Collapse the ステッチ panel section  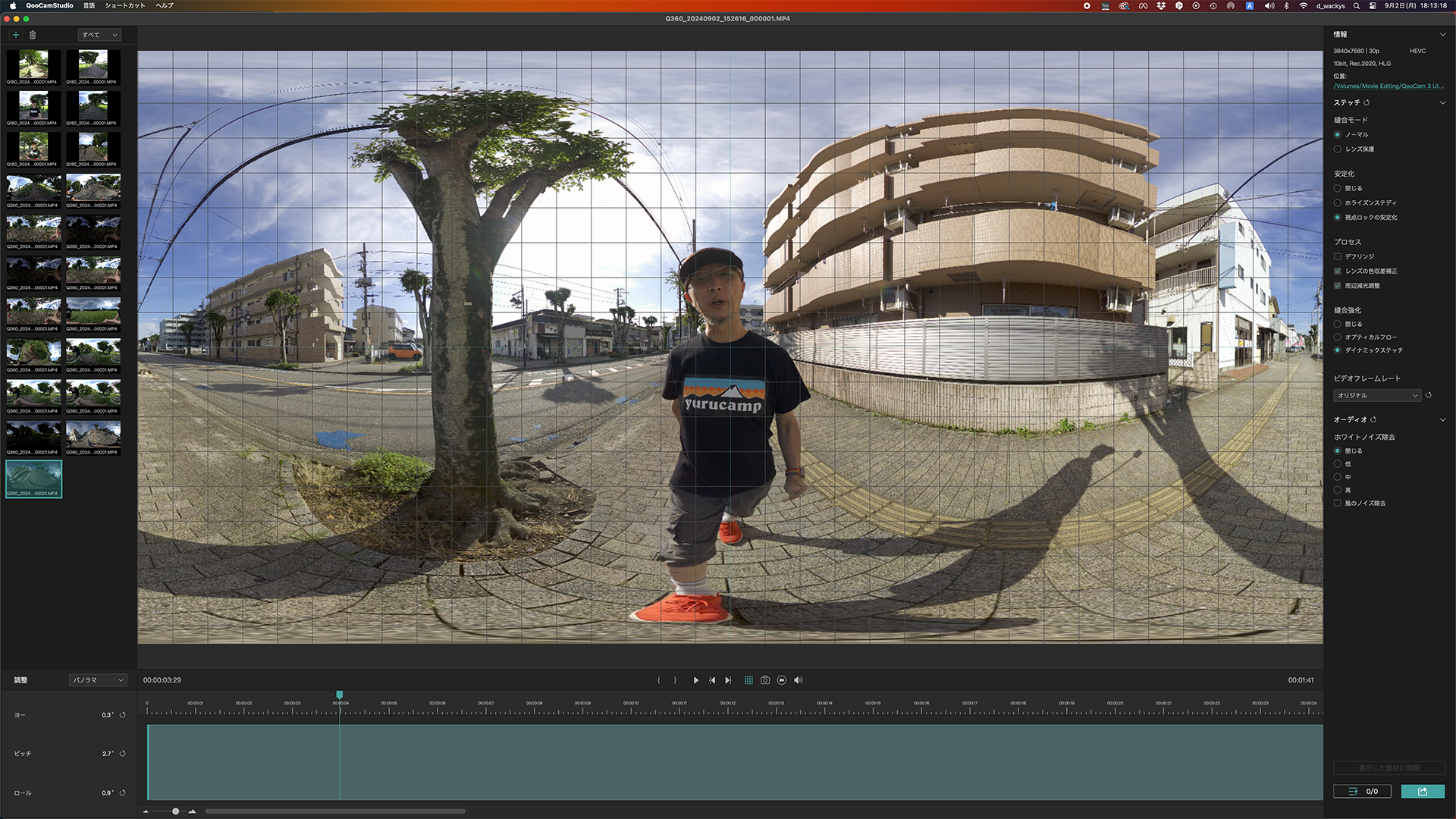click(1444, 102)
